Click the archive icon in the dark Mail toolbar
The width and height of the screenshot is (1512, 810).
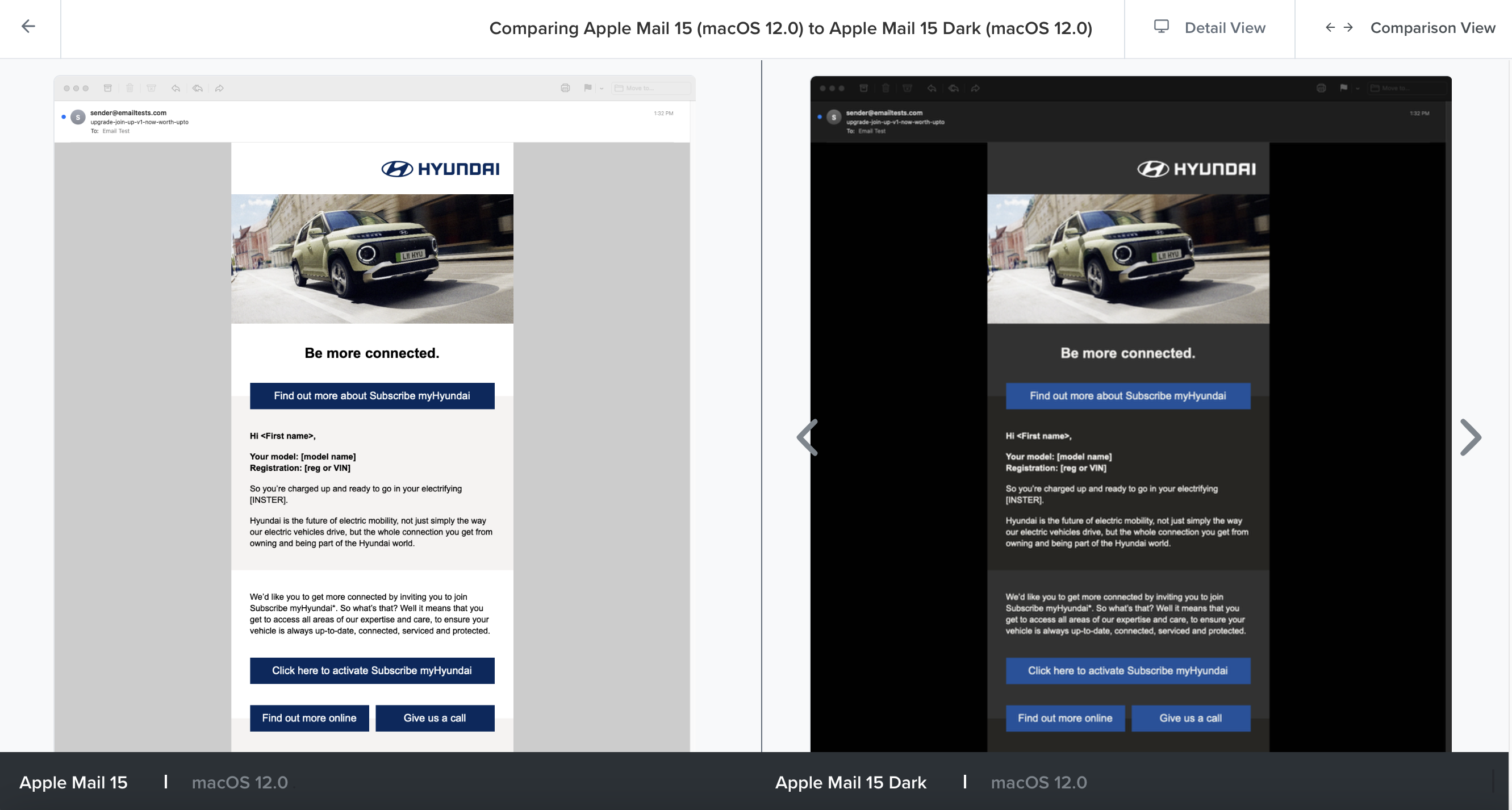(864, 88)
